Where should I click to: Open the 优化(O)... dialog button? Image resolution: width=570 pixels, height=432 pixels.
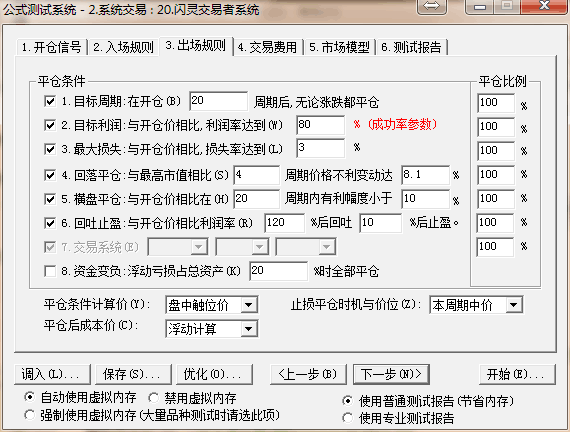[214, 374]
